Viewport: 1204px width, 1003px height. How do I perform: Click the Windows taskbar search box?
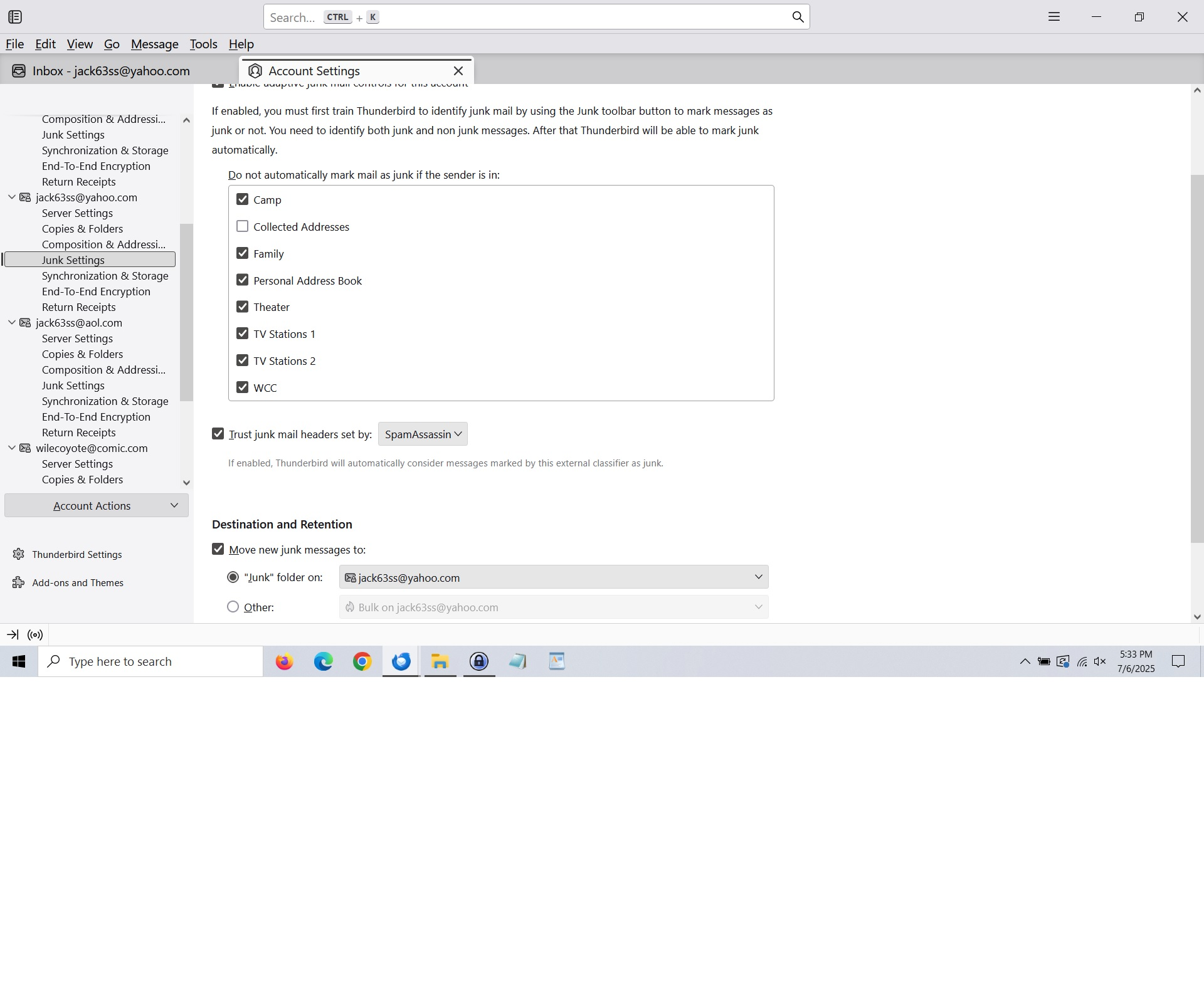150,661
